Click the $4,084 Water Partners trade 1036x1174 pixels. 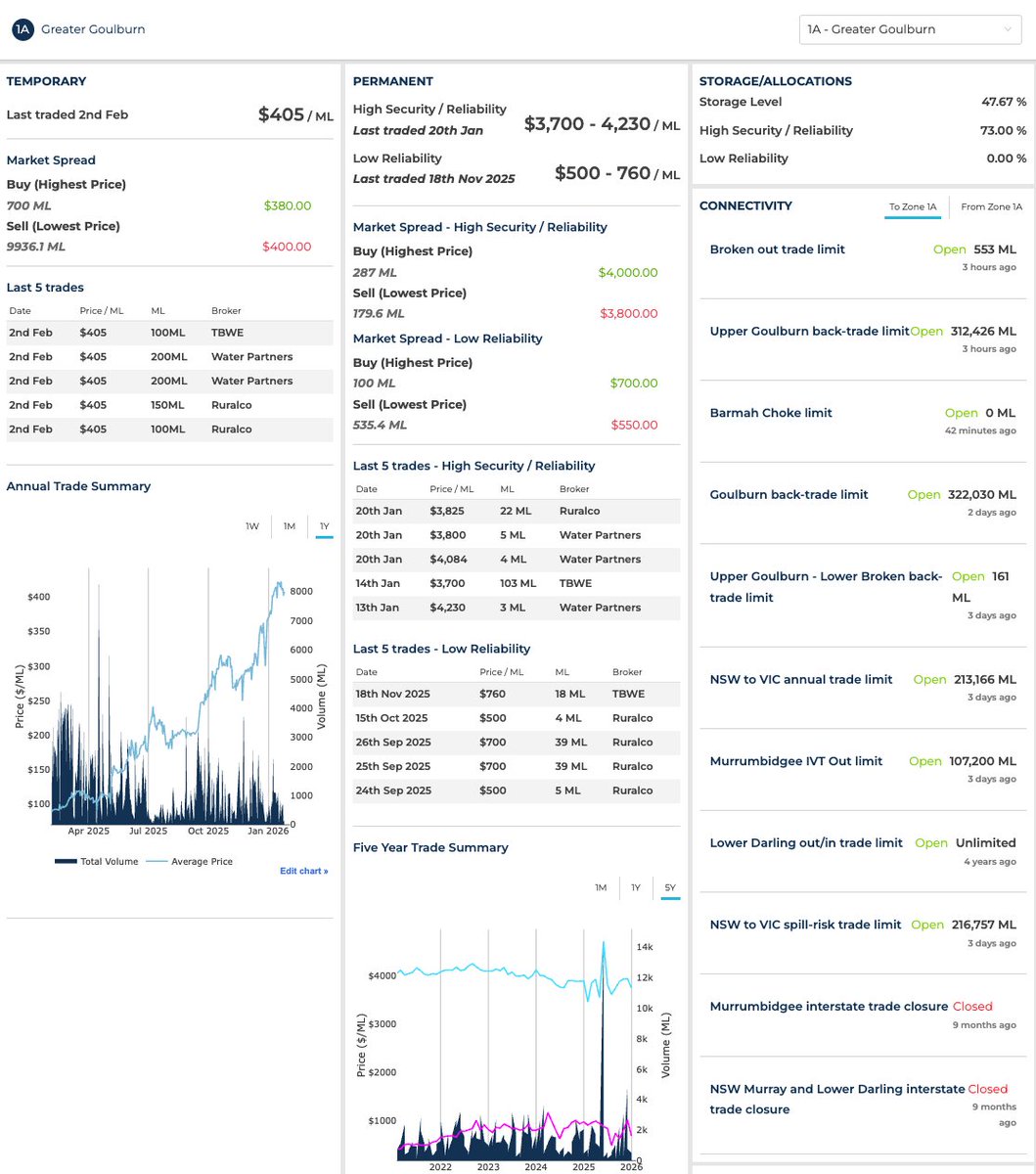(516, 560)
